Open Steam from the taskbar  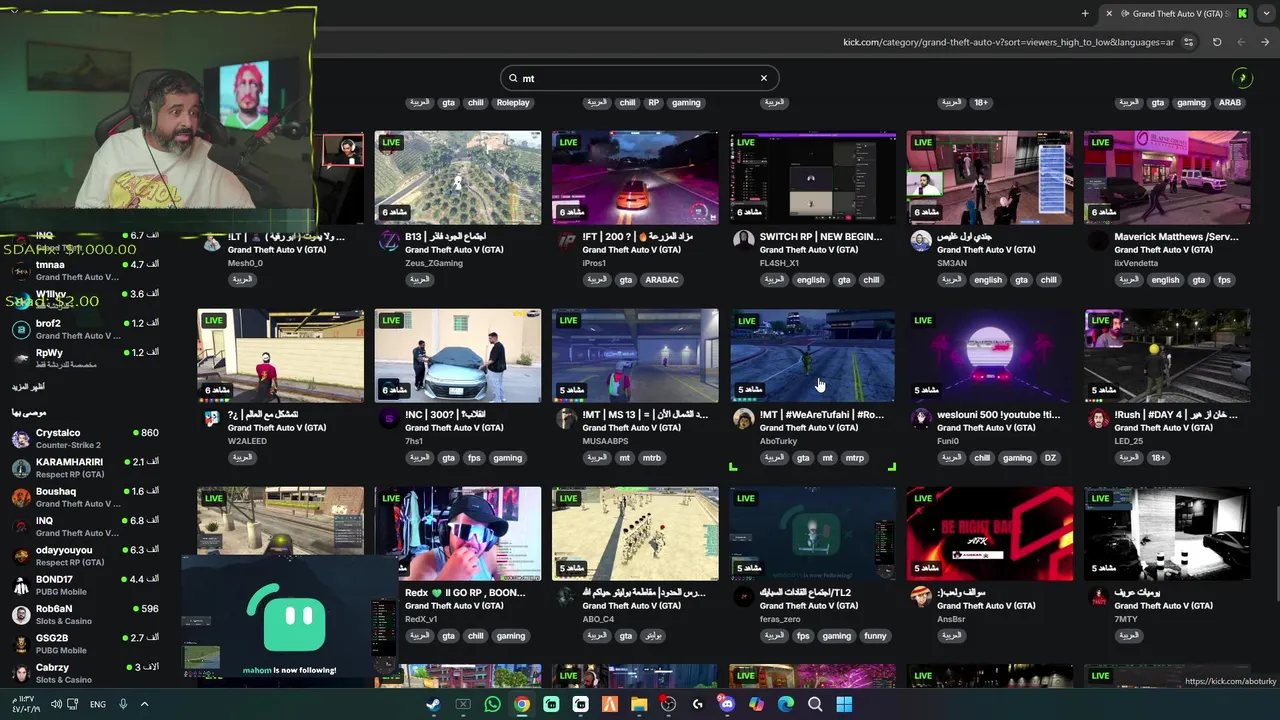(x=433, y=704)
